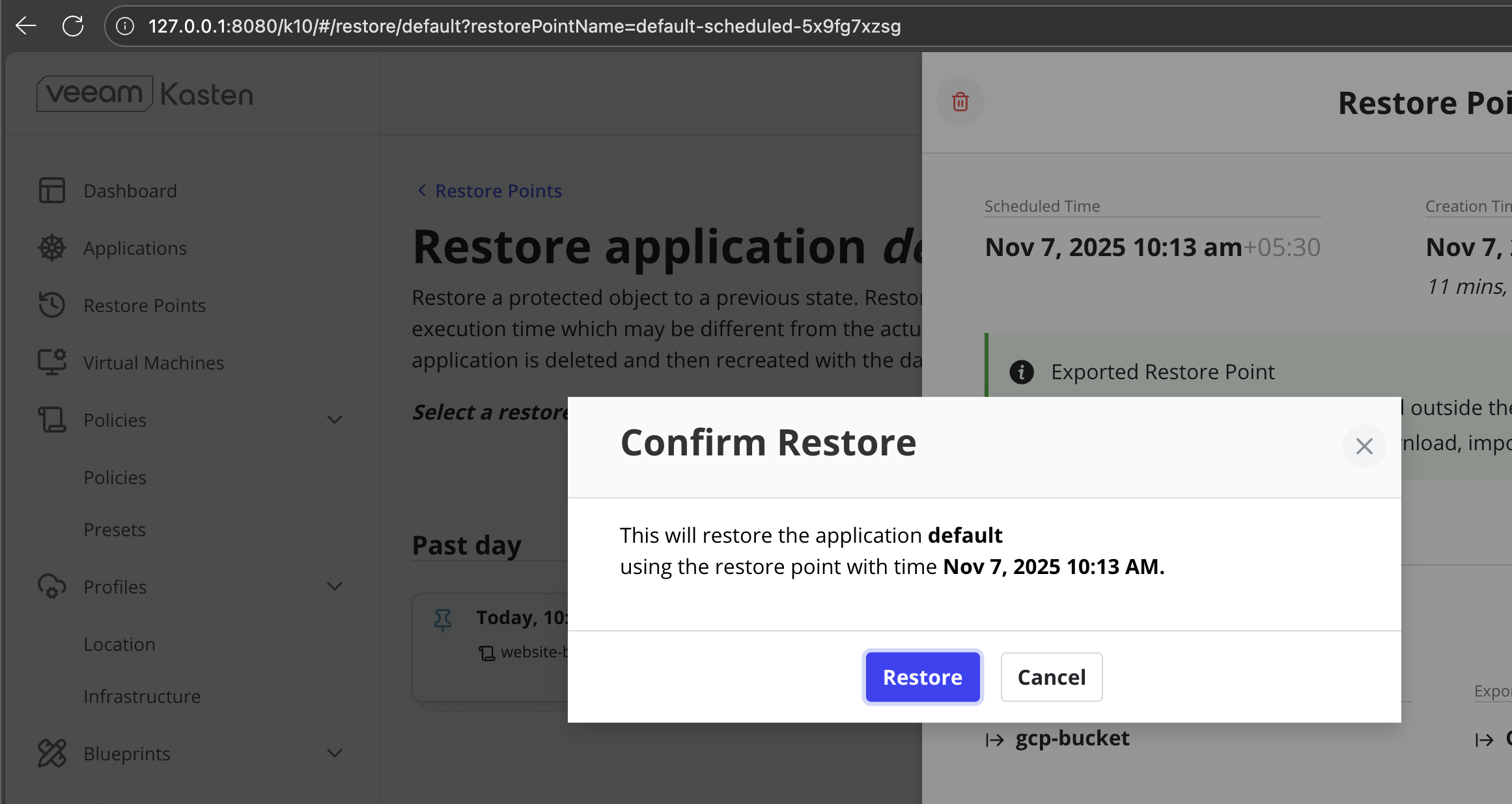Click the Policies scroll icon
The image size is (1512, 804).
51,420
